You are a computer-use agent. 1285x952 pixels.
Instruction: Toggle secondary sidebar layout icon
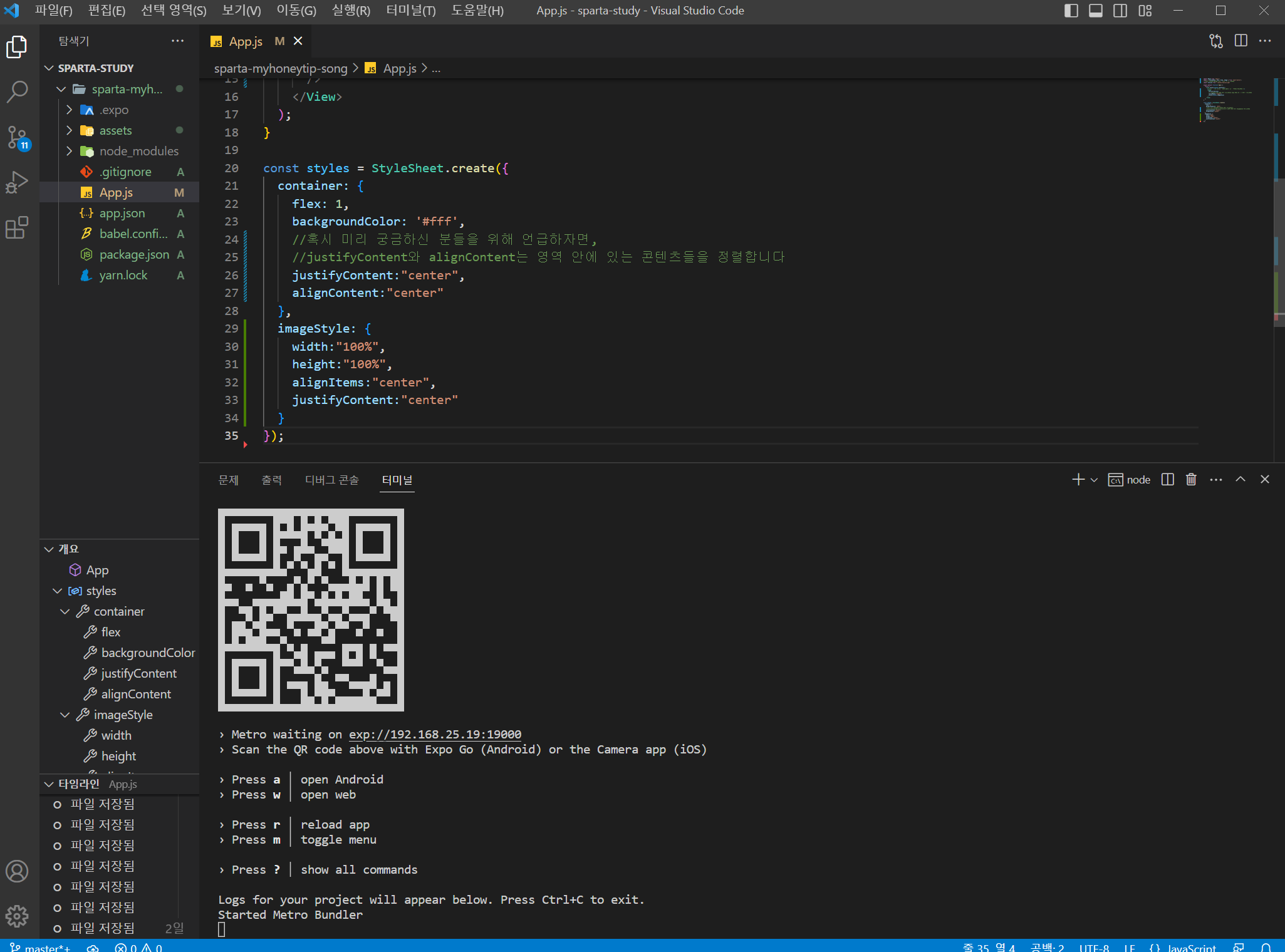tap(1120, 11)
